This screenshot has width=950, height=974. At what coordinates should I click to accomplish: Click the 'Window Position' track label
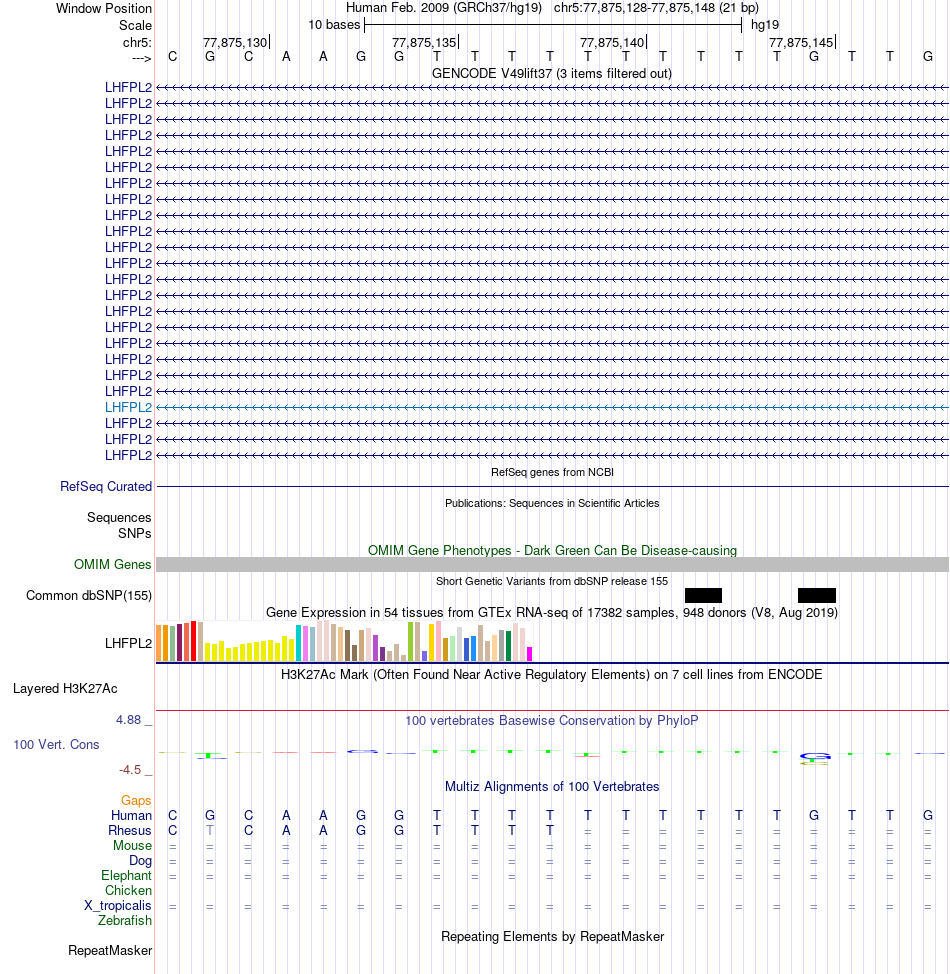point(104,9)
